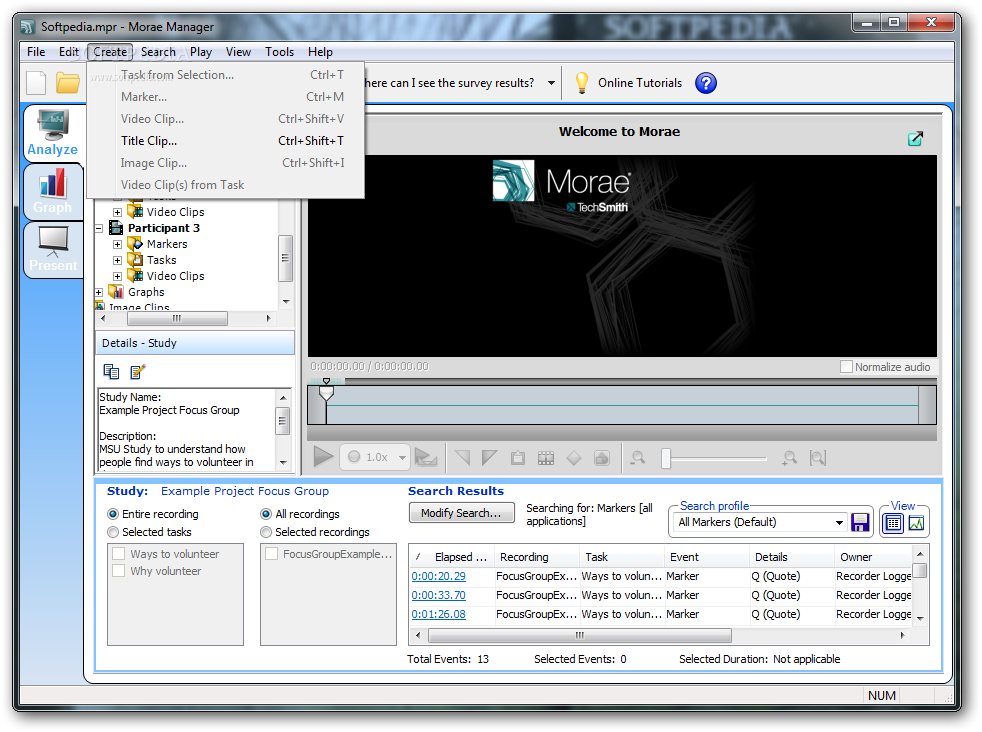Open the 0:00:20.29 elapsed time link
Image resolution: width=982 pixels, height=732 pixels.
pos(438,576)
